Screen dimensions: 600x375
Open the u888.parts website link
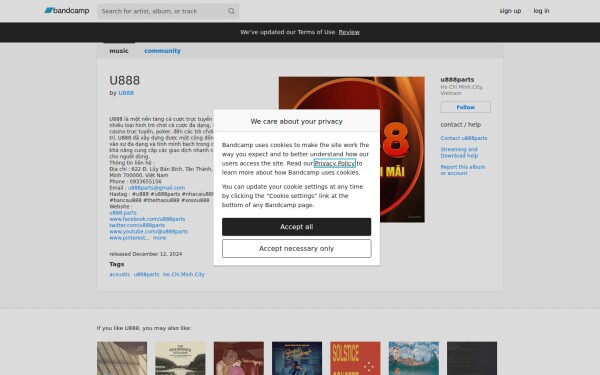pos(123,213)
